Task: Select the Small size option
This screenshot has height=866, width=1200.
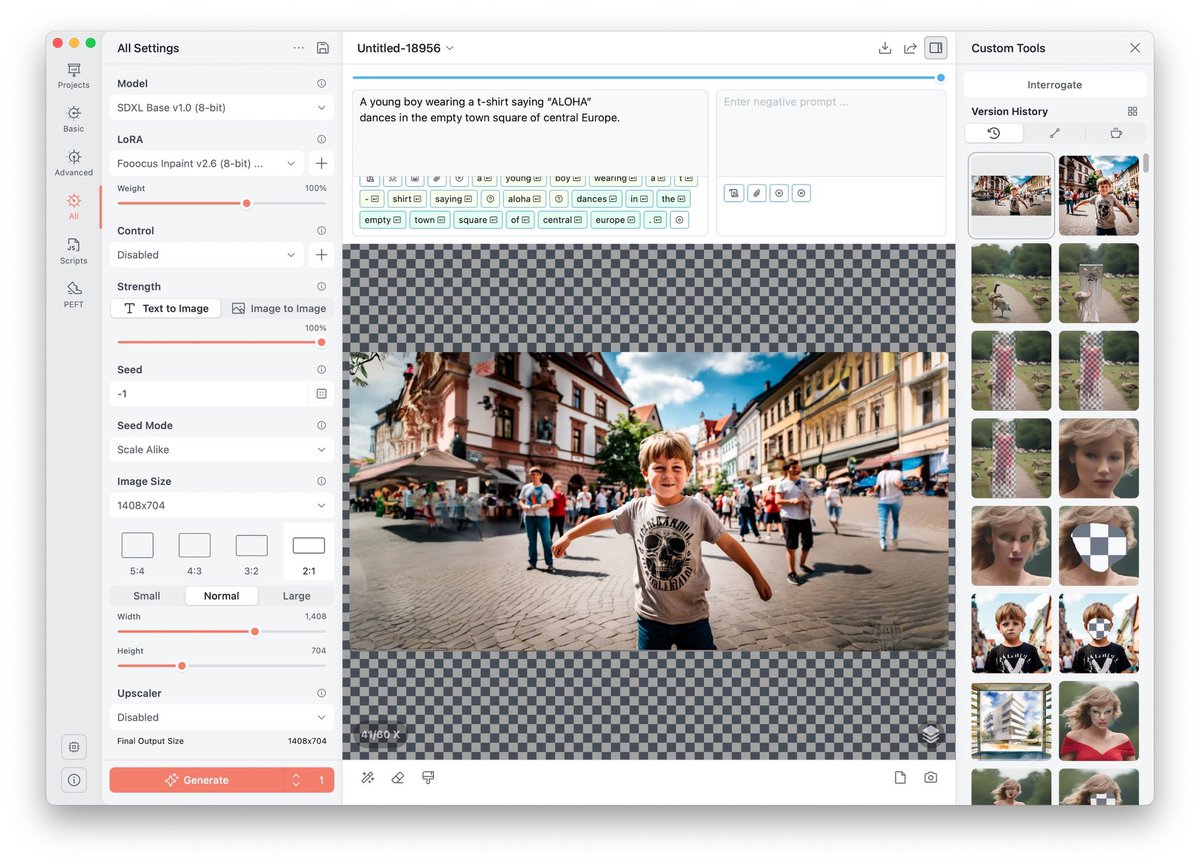Action: [x=147, y=596]
